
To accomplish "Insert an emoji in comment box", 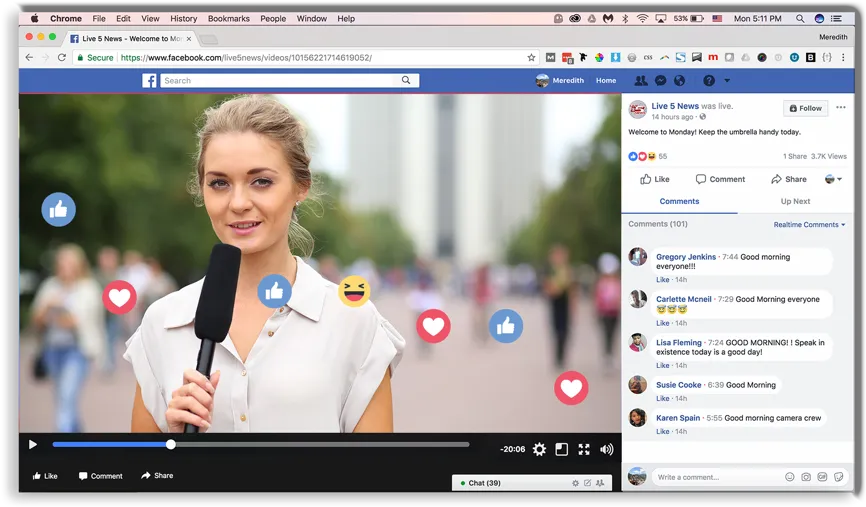I will pyautogui.click(x=790, y=477).
